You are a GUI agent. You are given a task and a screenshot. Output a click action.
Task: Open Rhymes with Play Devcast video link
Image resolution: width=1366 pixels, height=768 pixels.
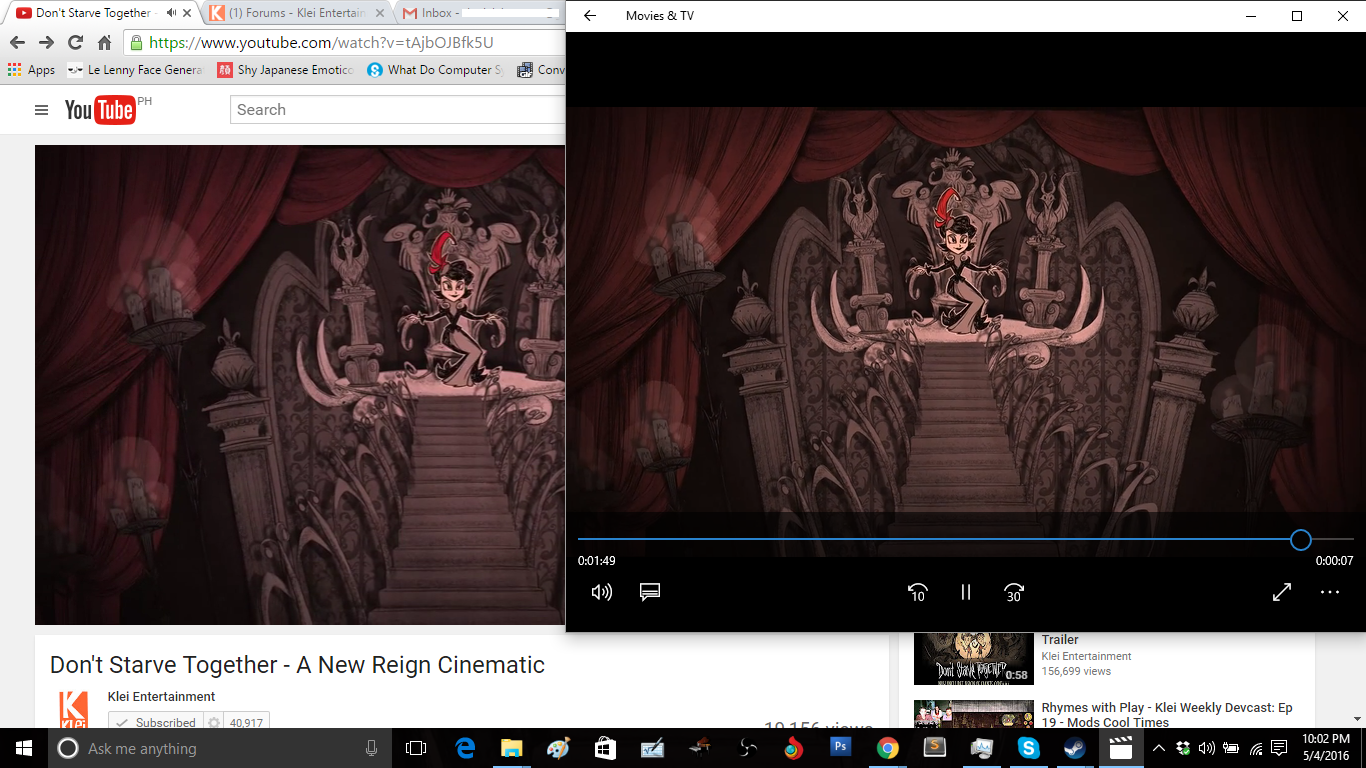(1166, 714)
